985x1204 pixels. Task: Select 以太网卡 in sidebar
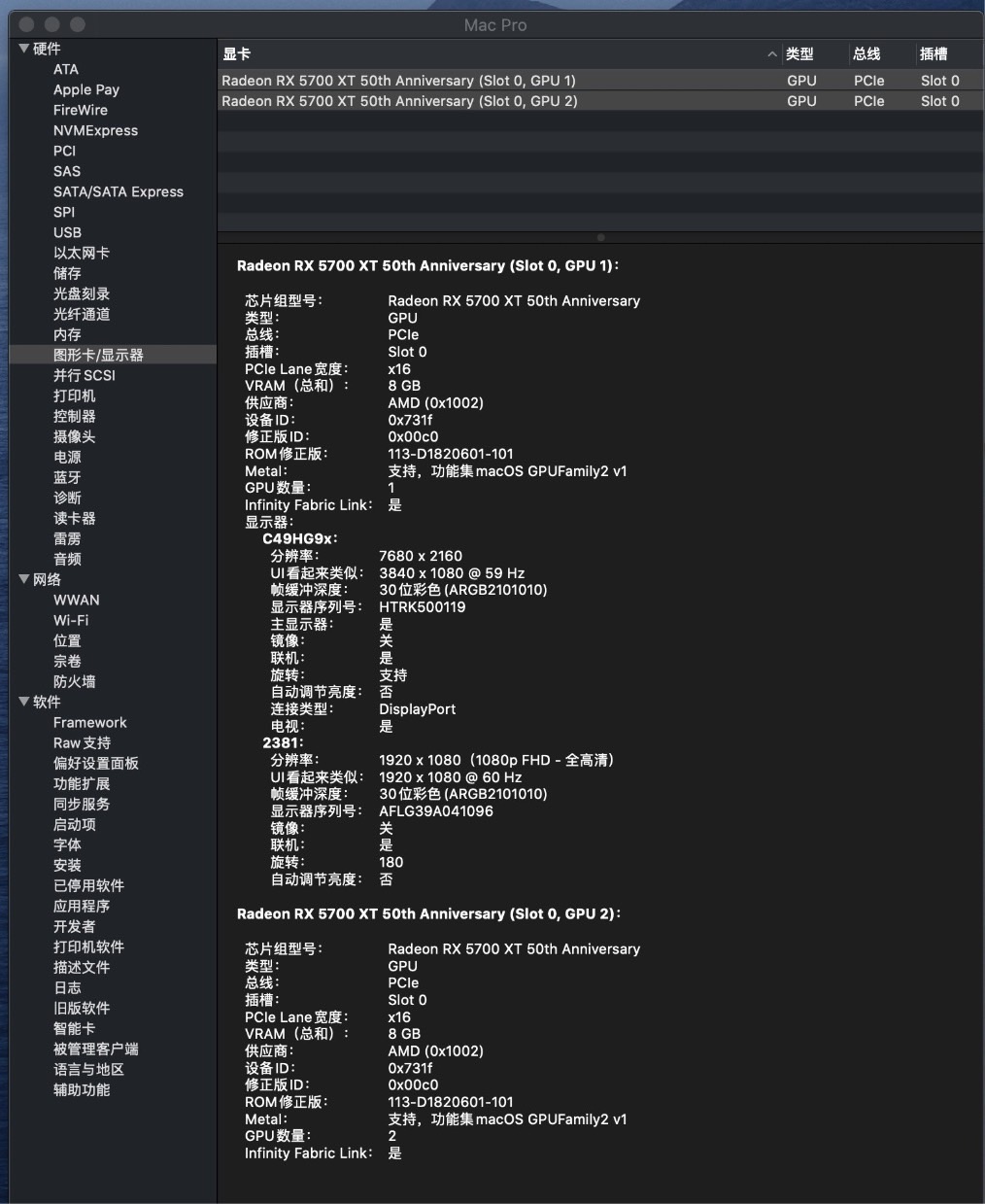(82, 253)
